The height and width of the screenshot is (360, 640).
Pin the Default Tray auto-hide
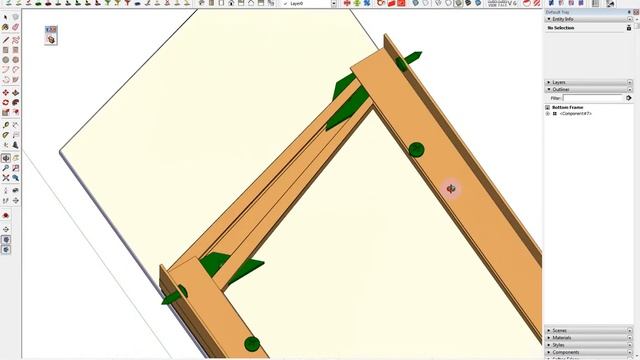pos(629,12)
